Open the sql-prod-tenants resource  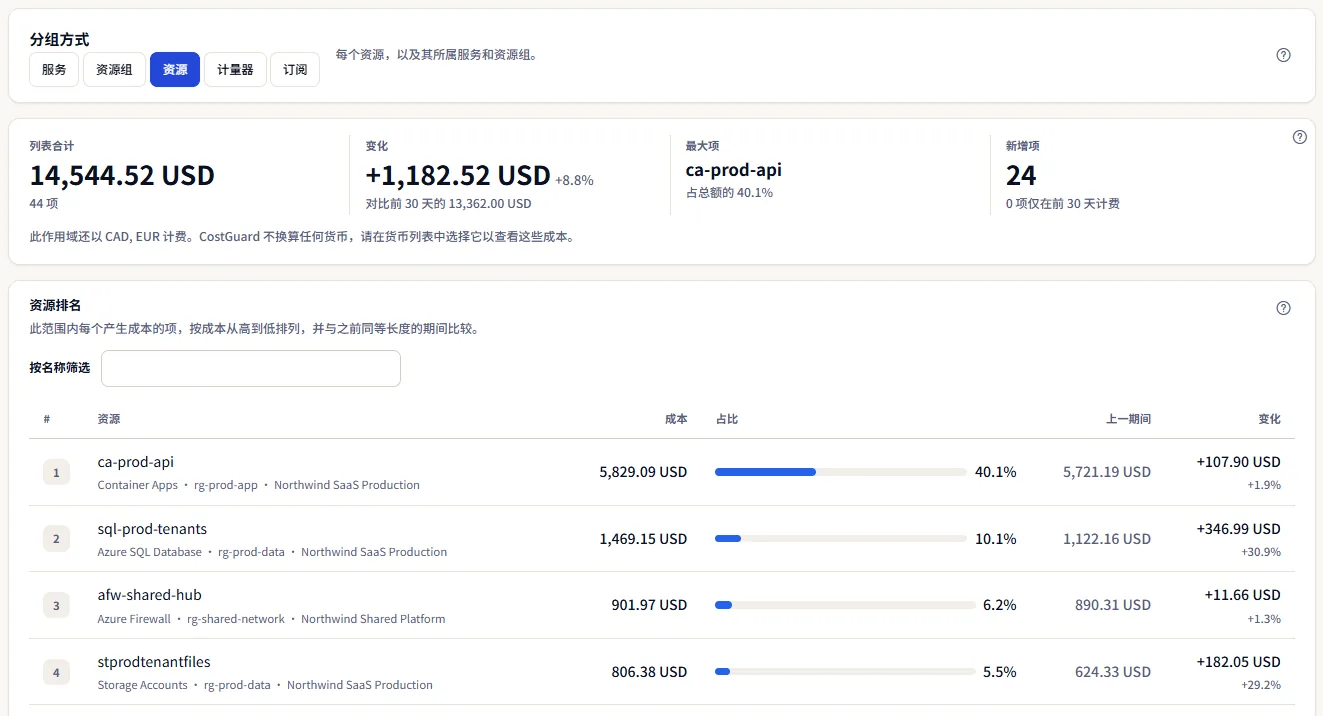tap(152, 529)
